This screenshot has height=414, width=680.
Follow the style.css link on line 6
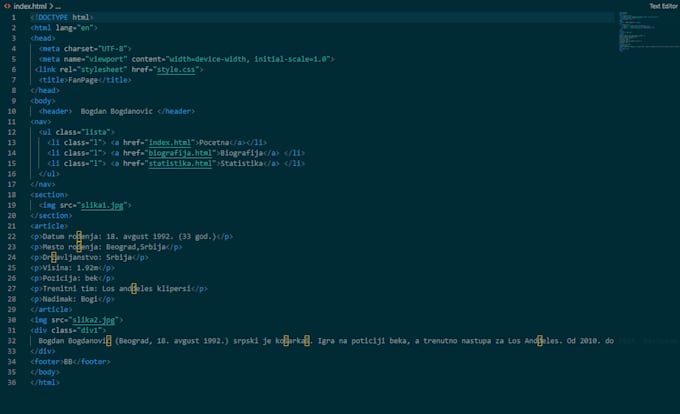[176, 69]
